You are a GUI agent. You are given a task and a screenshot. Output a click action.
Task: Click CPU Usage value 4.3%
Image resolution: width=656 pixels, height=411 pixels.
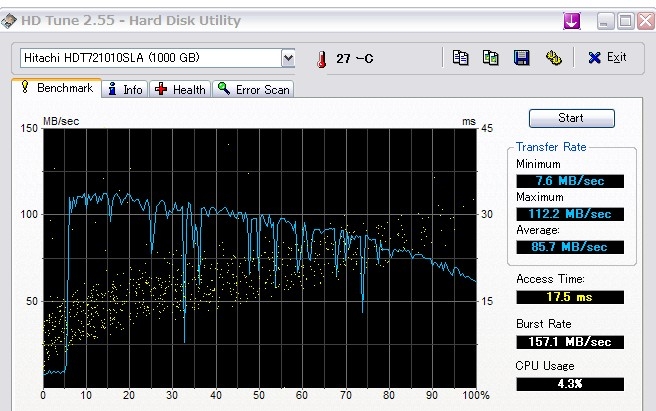[570, 384]
